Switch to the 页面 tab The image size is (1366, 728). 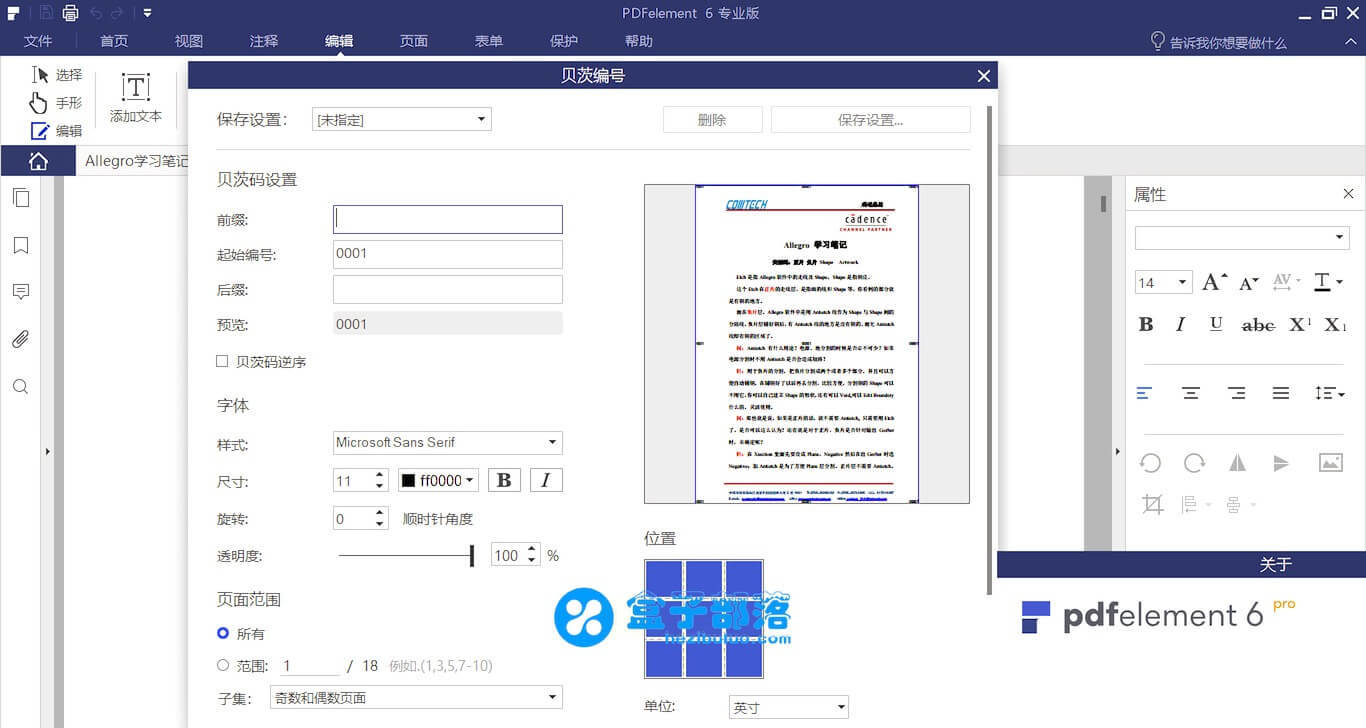point(414,41)
